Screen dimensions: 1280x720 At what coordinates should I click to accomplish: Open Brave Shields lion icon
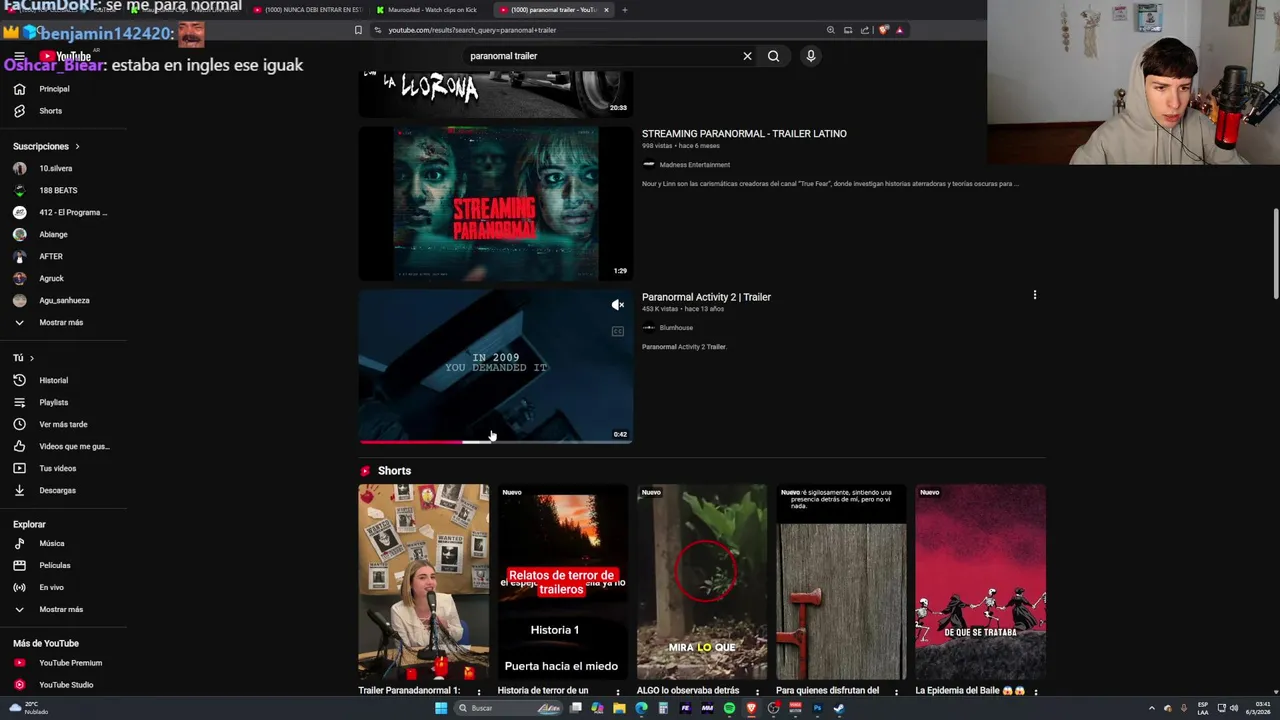coord(883,30)
